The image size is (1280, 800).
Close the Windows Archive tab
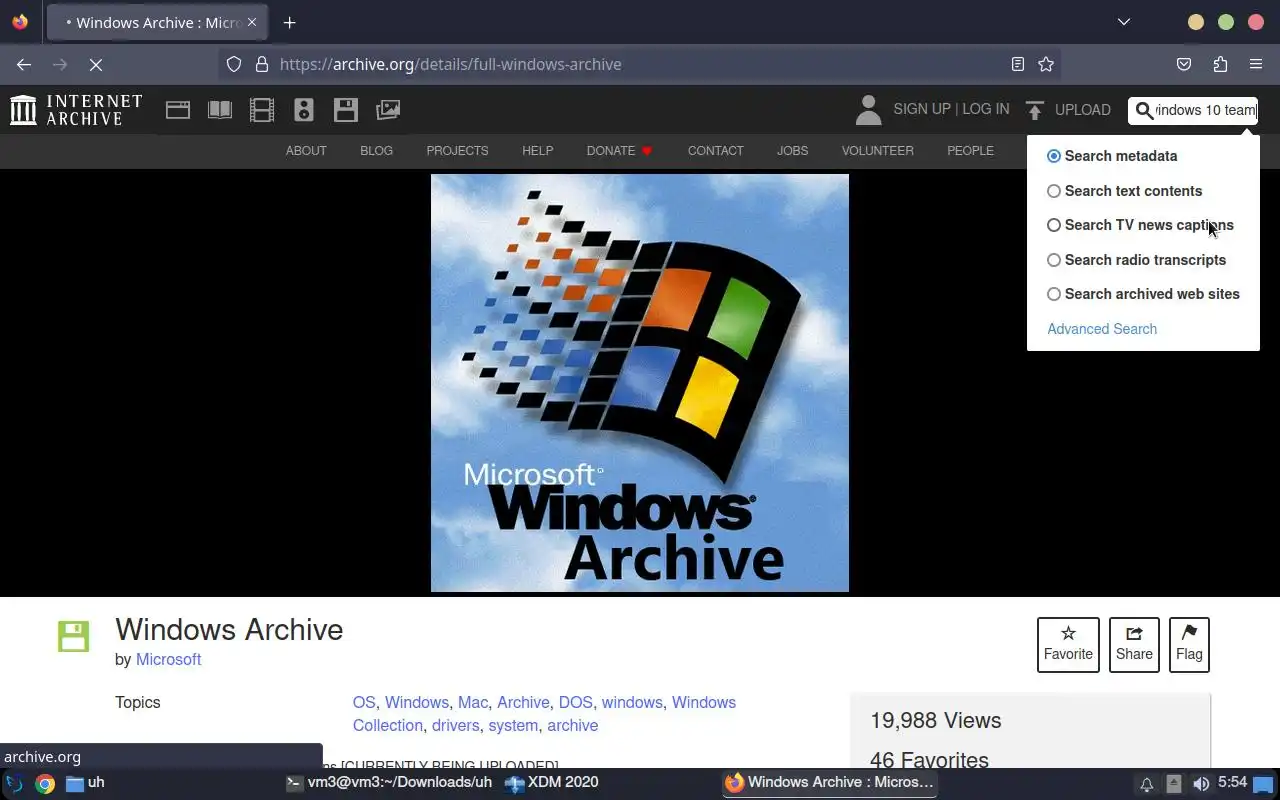point(252,22)
